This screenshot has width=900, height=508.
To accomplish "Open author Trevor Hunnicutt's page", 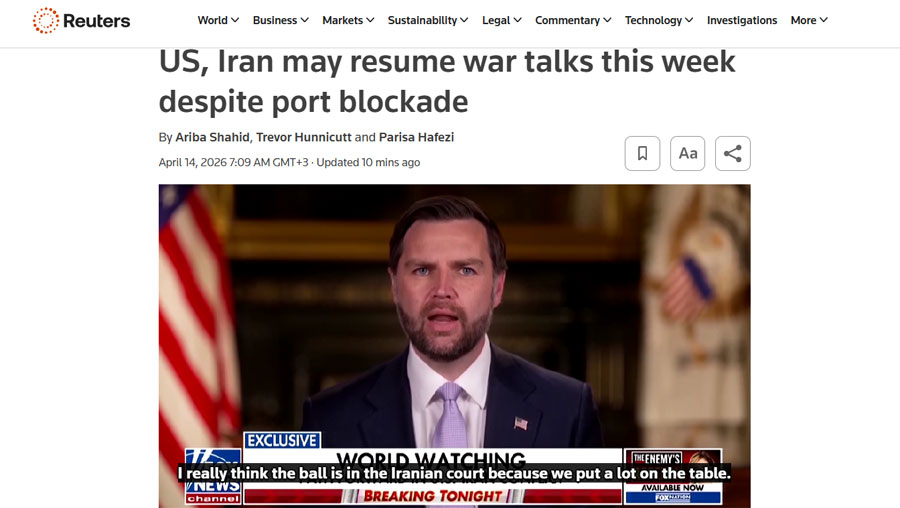I will point(304,137).
